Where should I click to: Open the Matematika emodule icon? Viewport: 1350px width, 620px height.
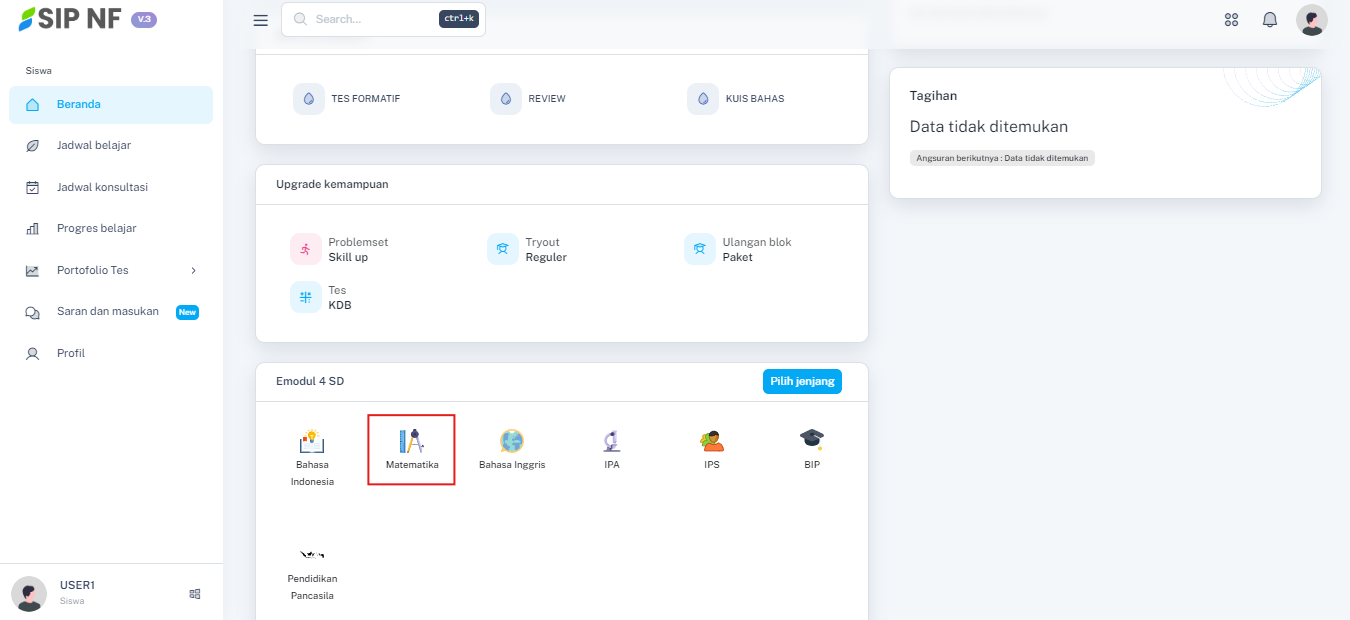click(x=411, y=442)
